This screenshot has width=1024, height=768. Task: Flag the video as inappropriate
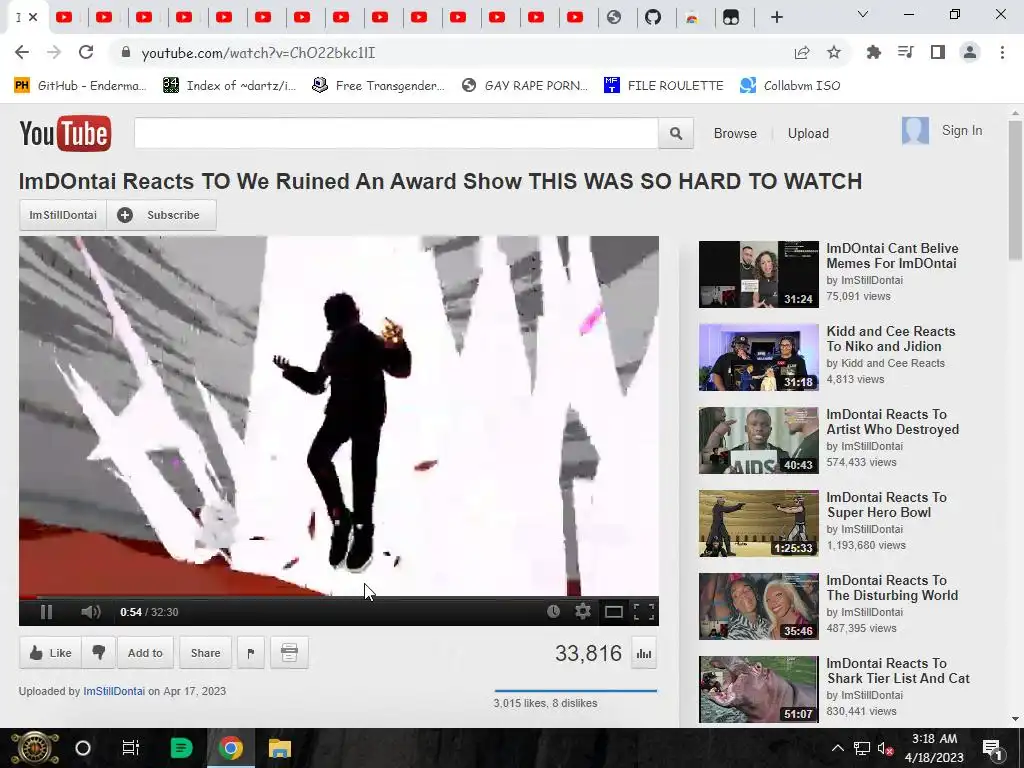(251, 652)
